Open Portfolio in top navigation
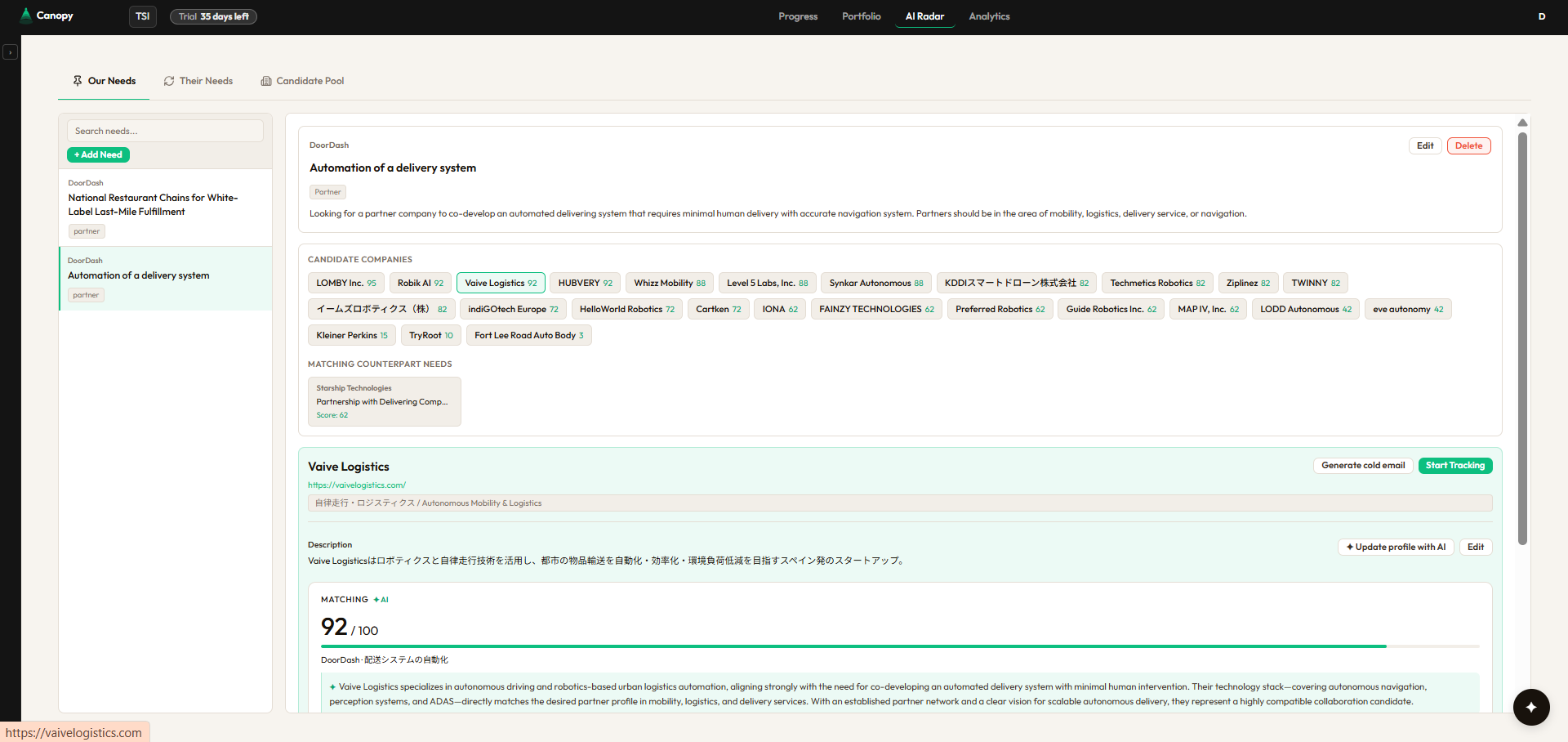 (x=862, y=16)
